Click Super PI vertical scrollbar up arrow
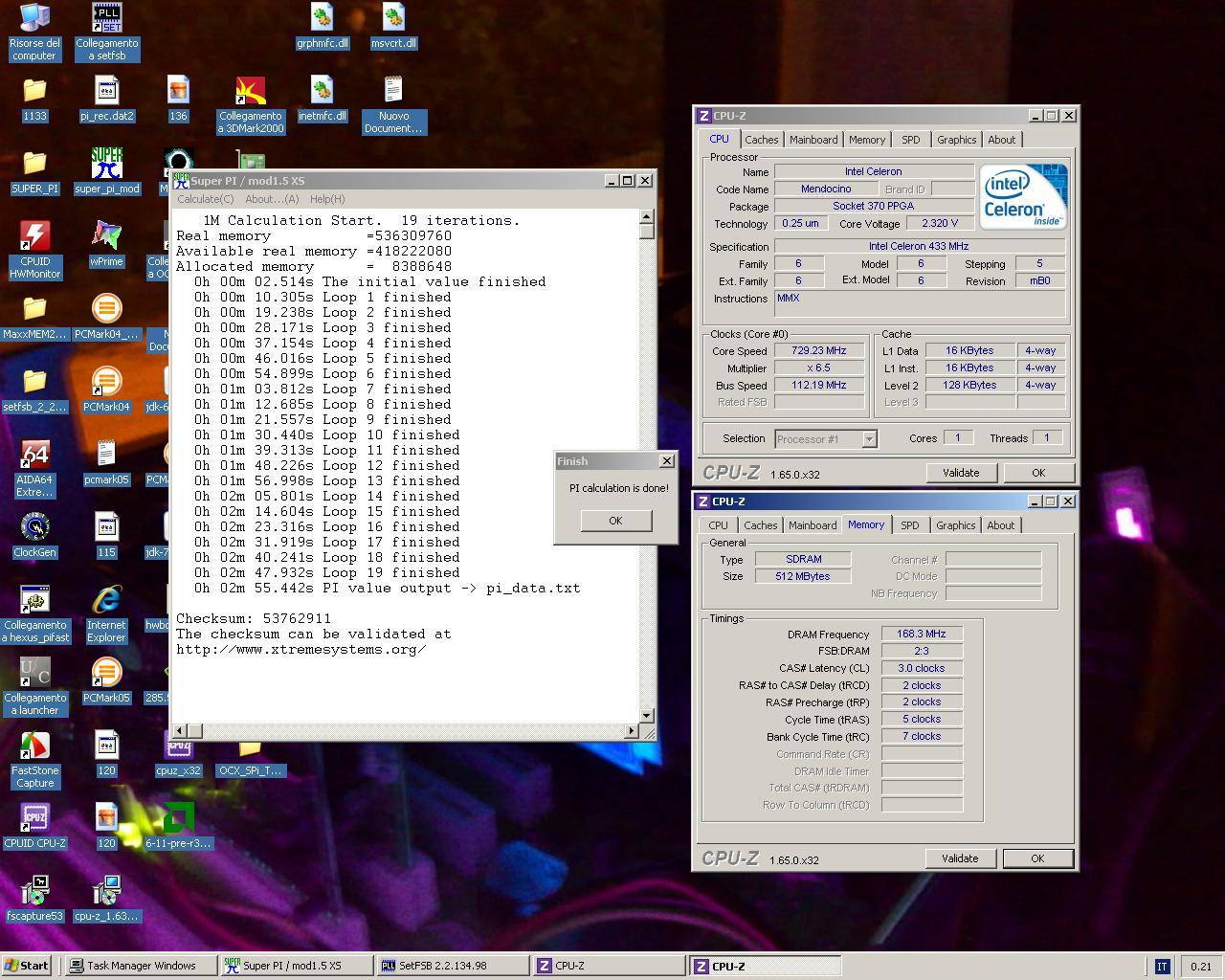This screenshot has height=980, width=1225. pos(647,216)
